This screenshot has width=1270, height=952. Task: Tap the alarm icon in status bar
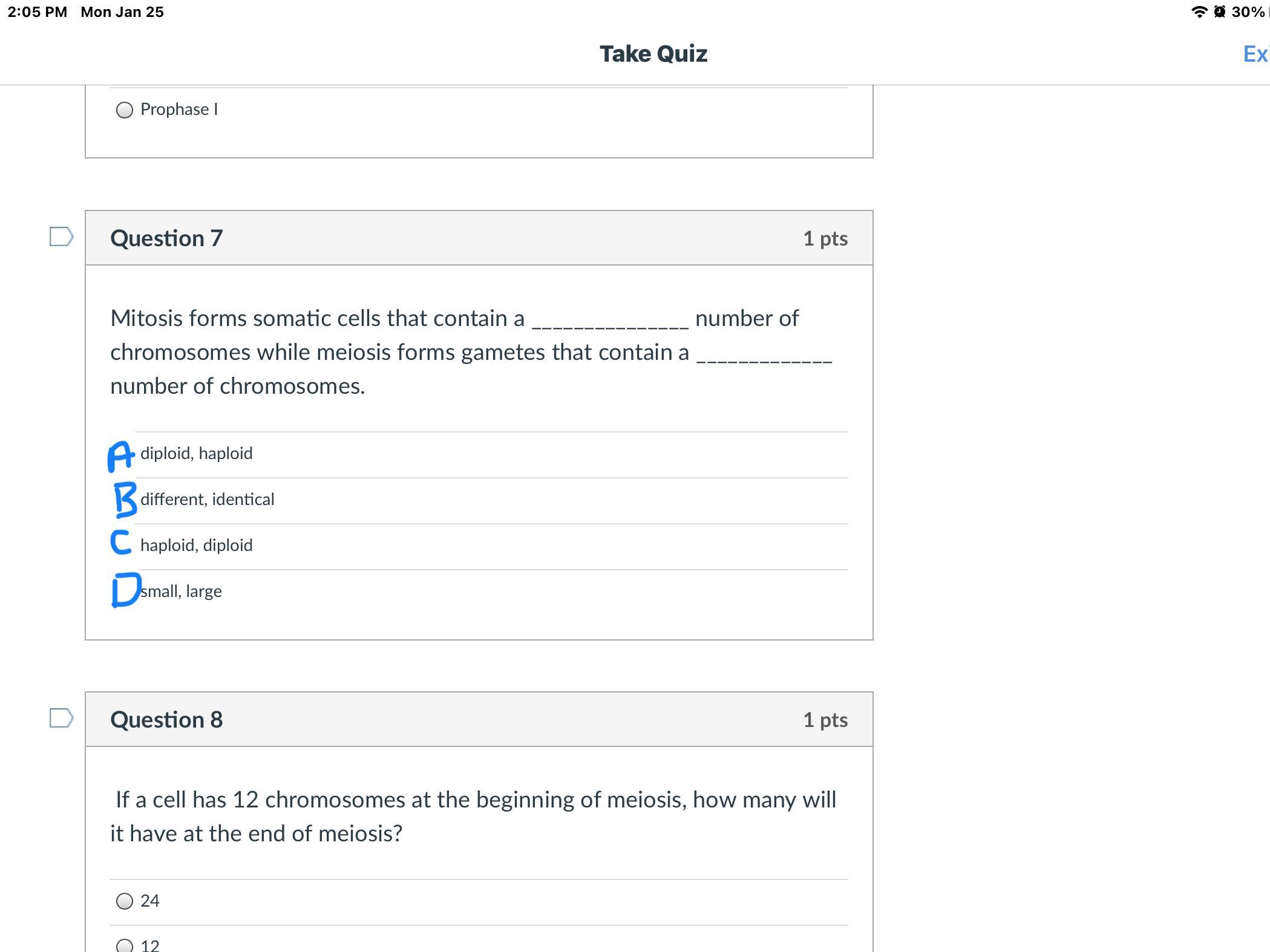point(1220,12)
